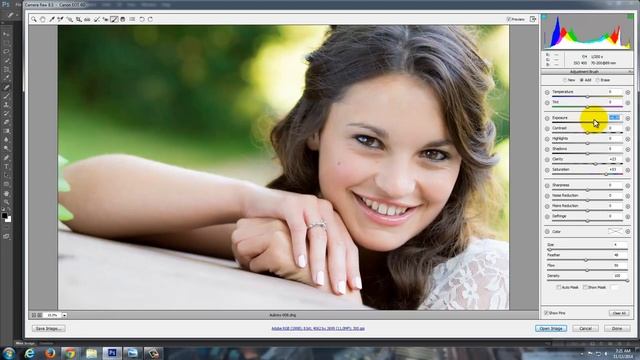
Task: Toggle highlight clipping warning on histogram
Action: point(631,17)
